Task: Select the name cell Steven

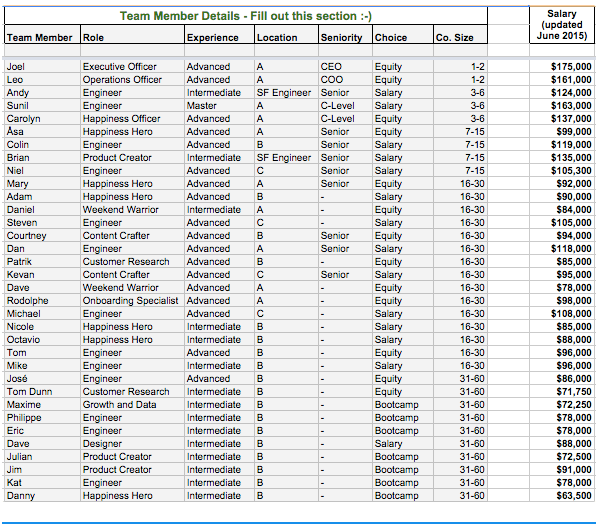Action: click(42, 223)
